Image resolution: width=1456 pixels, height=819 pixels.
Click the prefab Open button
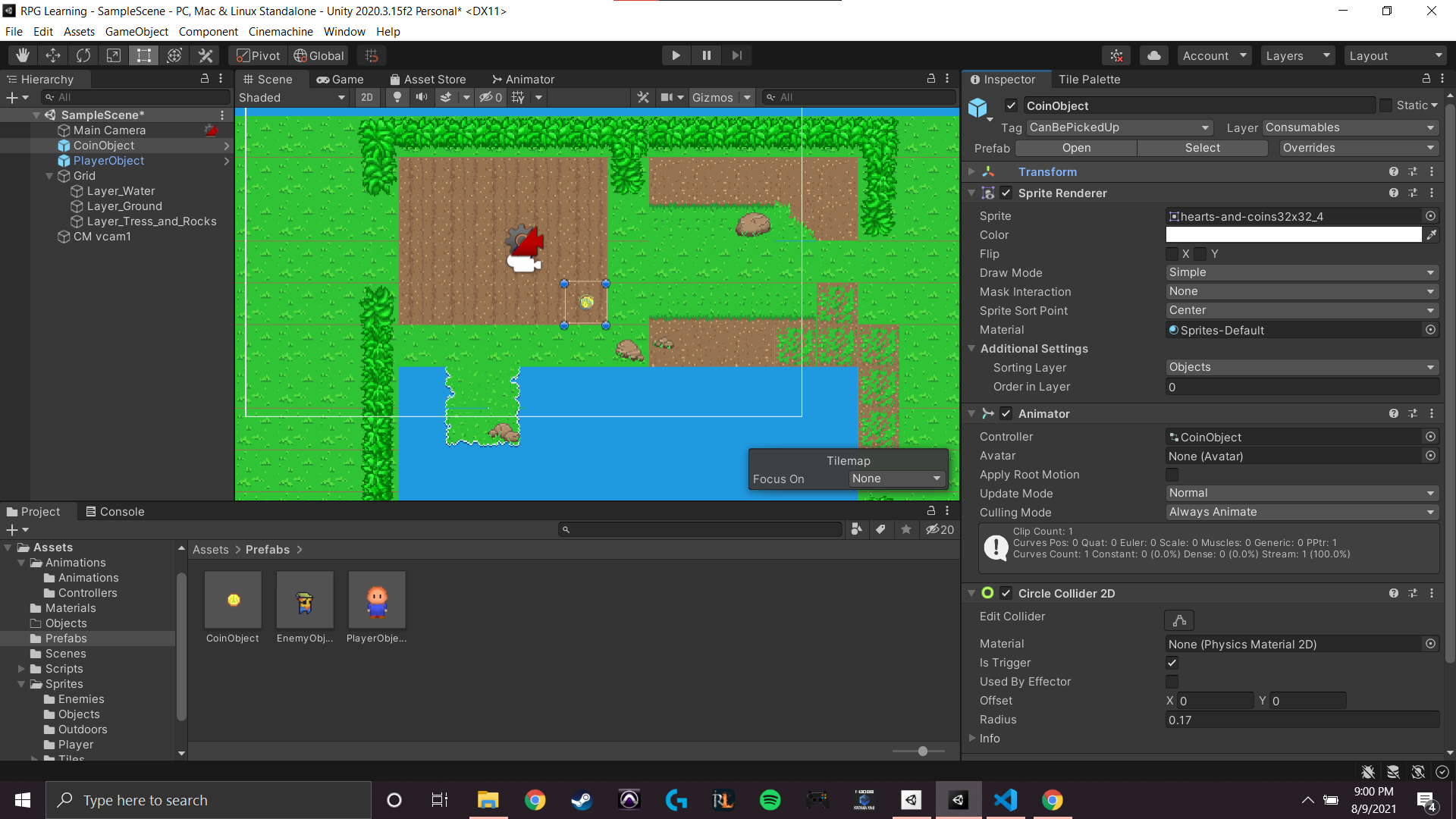(1076, 148)
